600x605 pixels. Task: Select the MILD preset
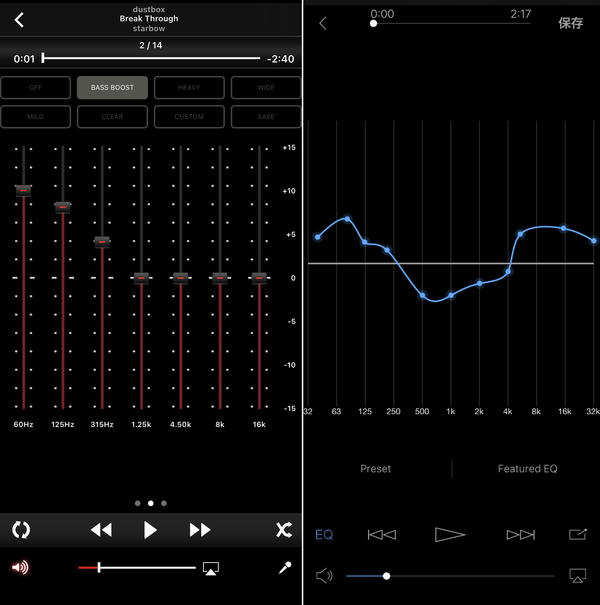[x=35, y=117]
